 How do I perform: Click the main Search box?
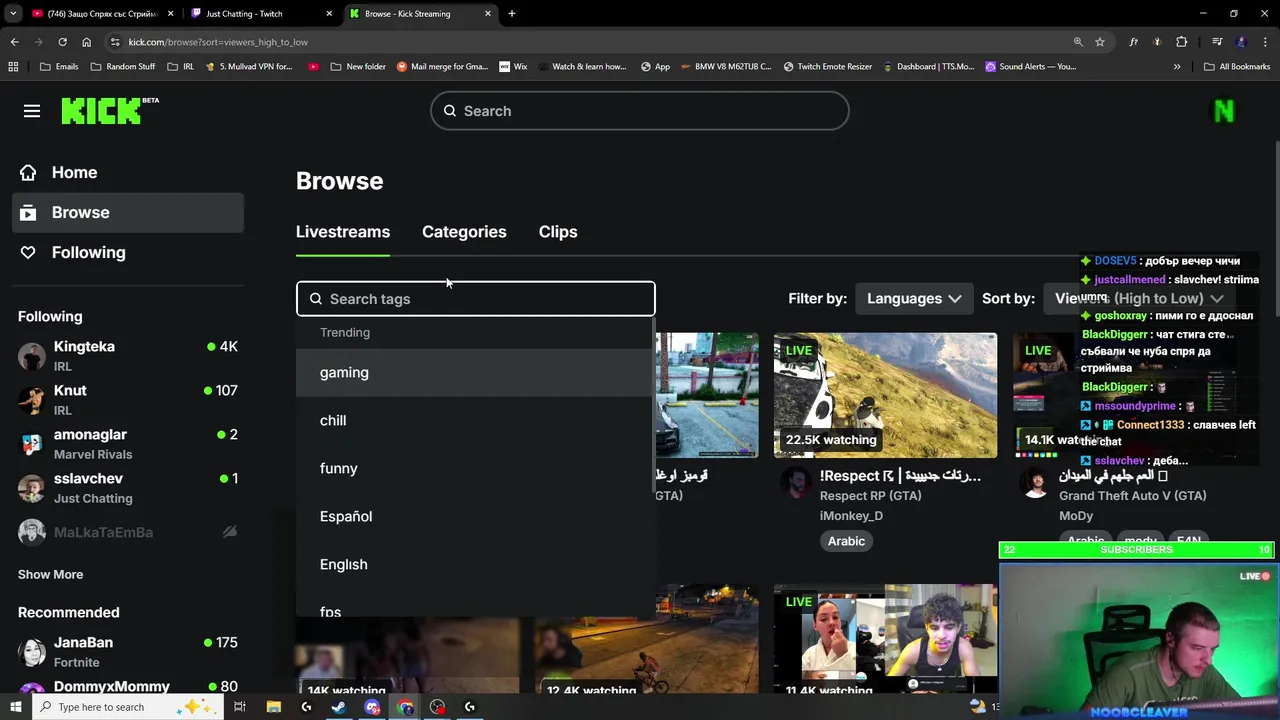coord(640,111)
